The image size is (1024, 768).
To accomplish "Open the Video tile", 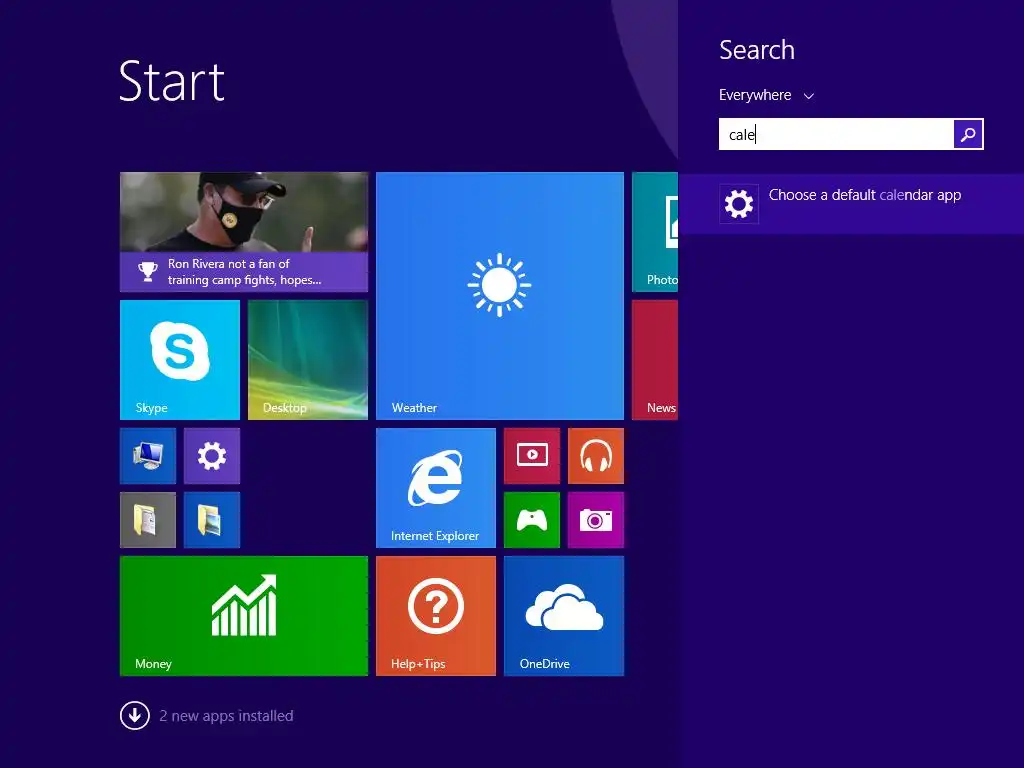I will (x=532, y=456).
